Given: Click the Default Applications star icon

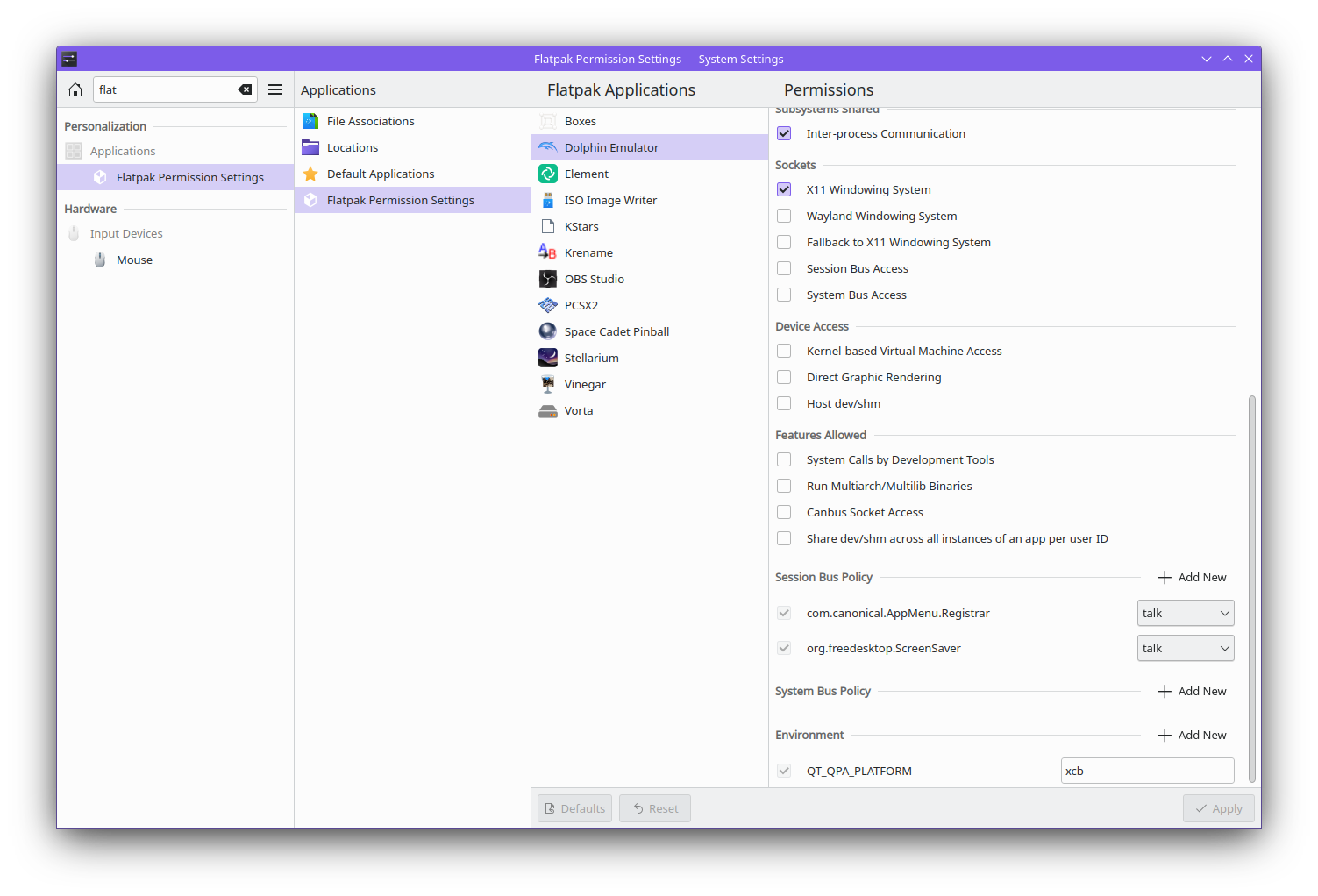Looking at the screenshot, I should point(310,174).
